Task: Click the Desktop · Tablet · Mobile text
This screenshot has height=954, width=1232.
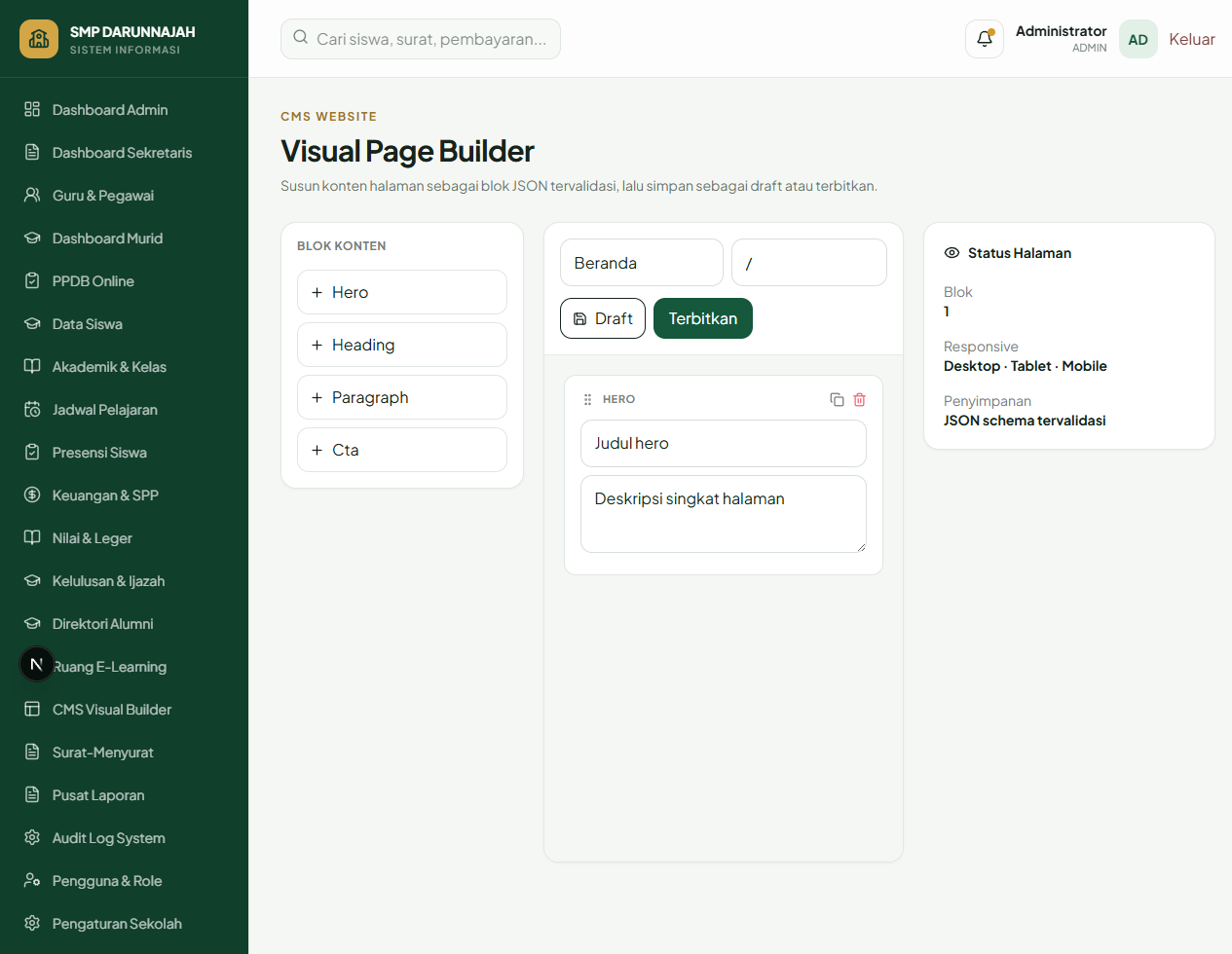Action: click(1026, 366)
